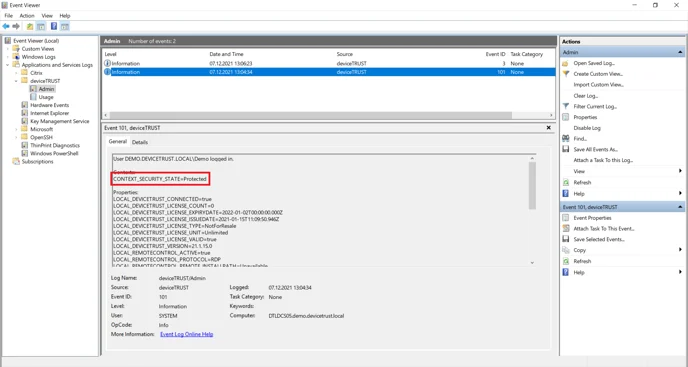Click the Event Properties icon
688x367 pixels.
566,218
